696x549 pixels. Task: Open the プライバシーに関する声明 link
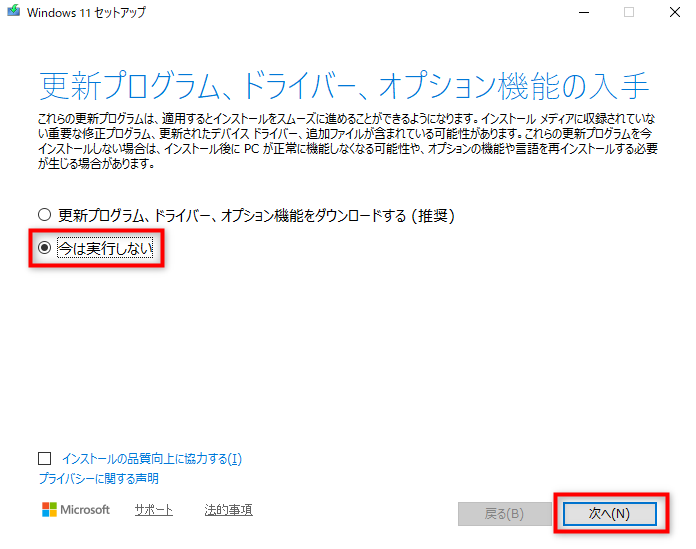point(98,479)
